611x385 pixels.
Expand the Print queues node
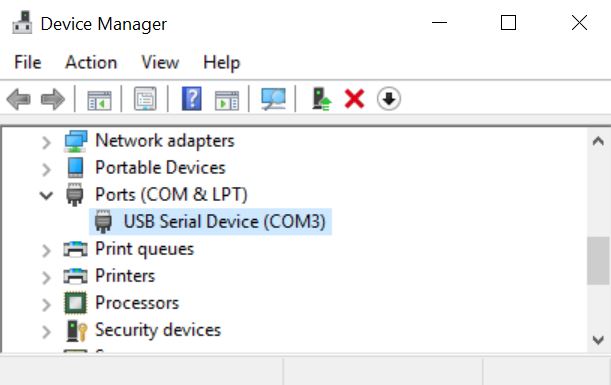(x=46, y=251)
